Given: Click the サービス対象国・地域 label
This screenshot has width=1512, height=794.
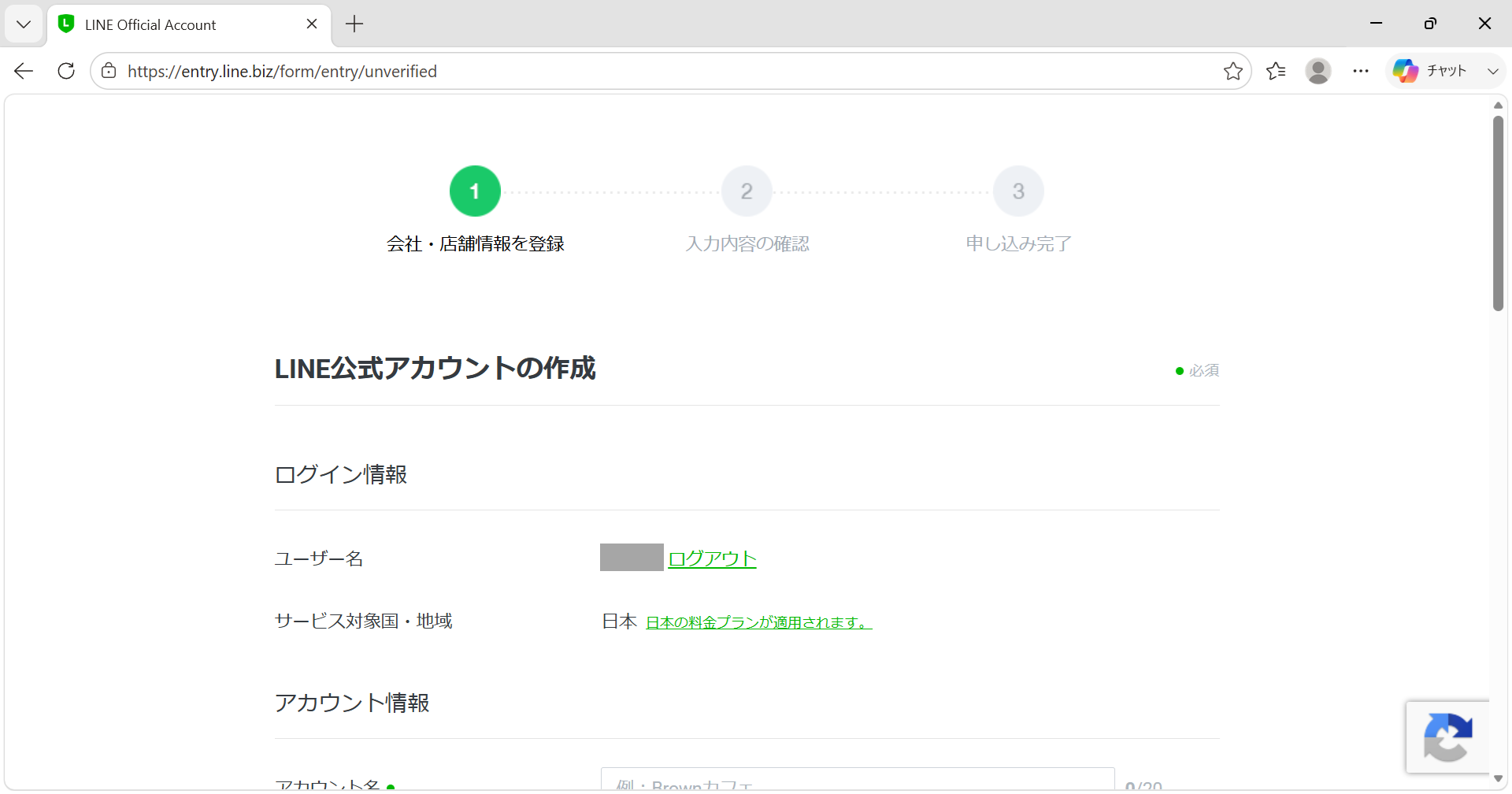Looking at the screenshot, I should (363, 621).
